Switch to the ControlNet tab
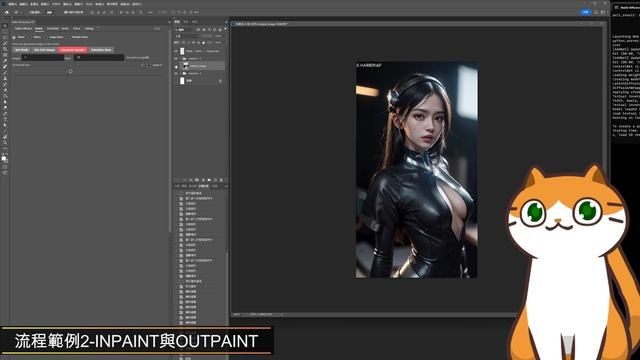Image resolution: width=640 pixels, height=360 pixels. [53, 29]
